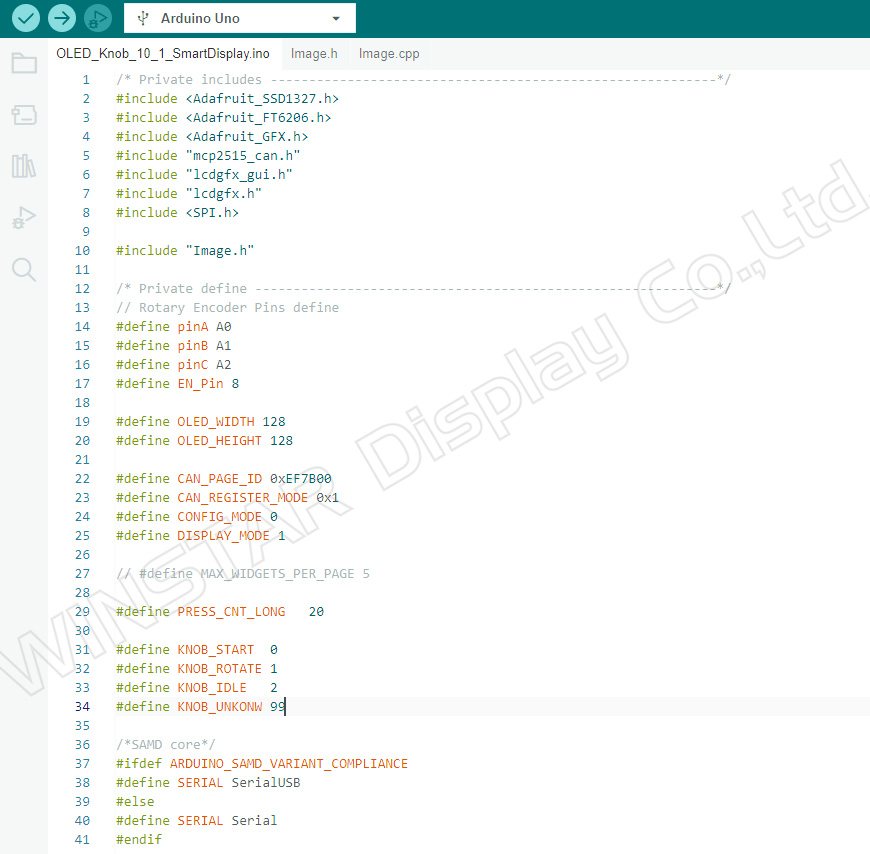Click the board selector dropdown arrow

coord(336,18)
